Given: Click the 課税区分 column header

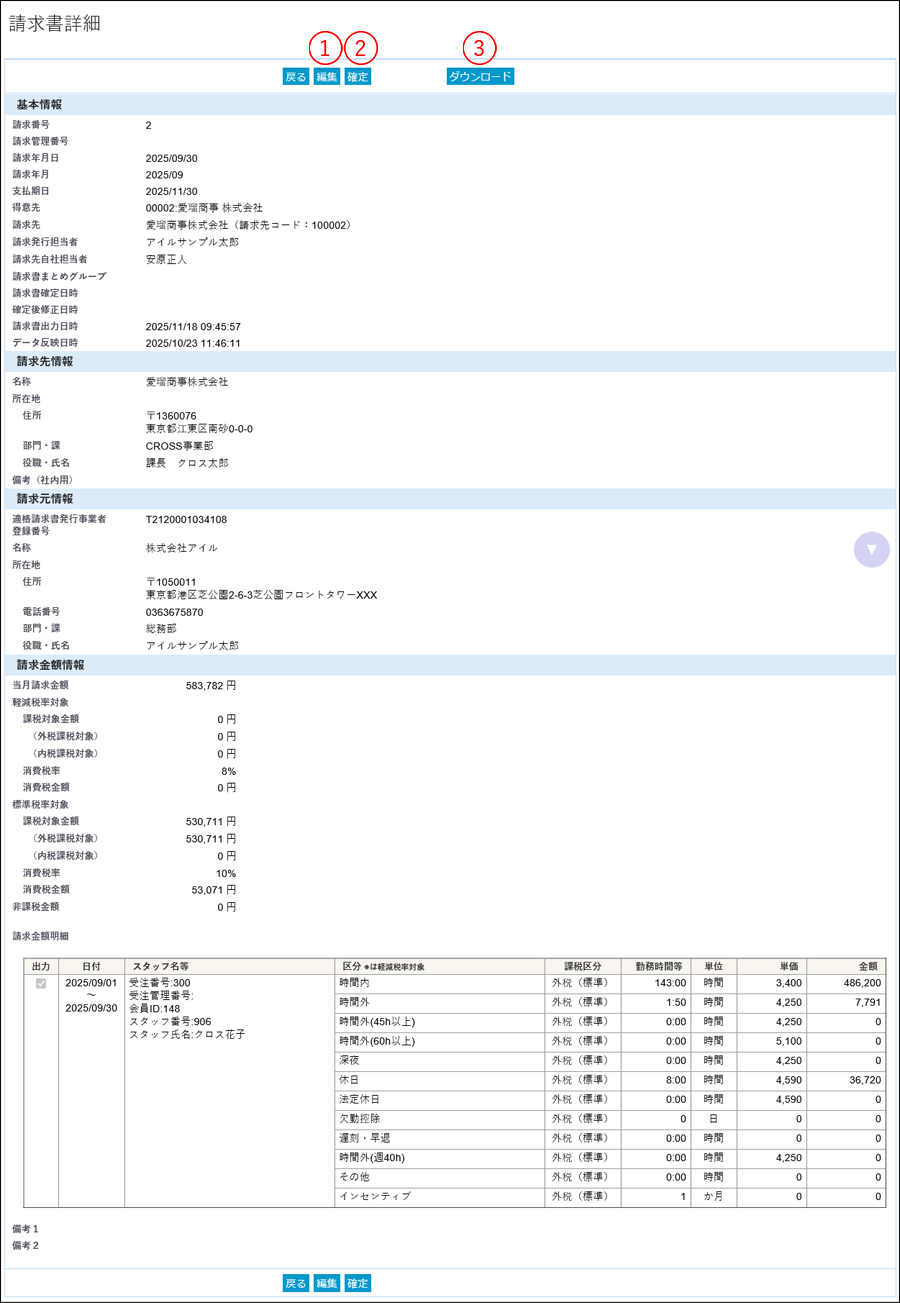Looking at the screenshot, I should coord(582,966).
